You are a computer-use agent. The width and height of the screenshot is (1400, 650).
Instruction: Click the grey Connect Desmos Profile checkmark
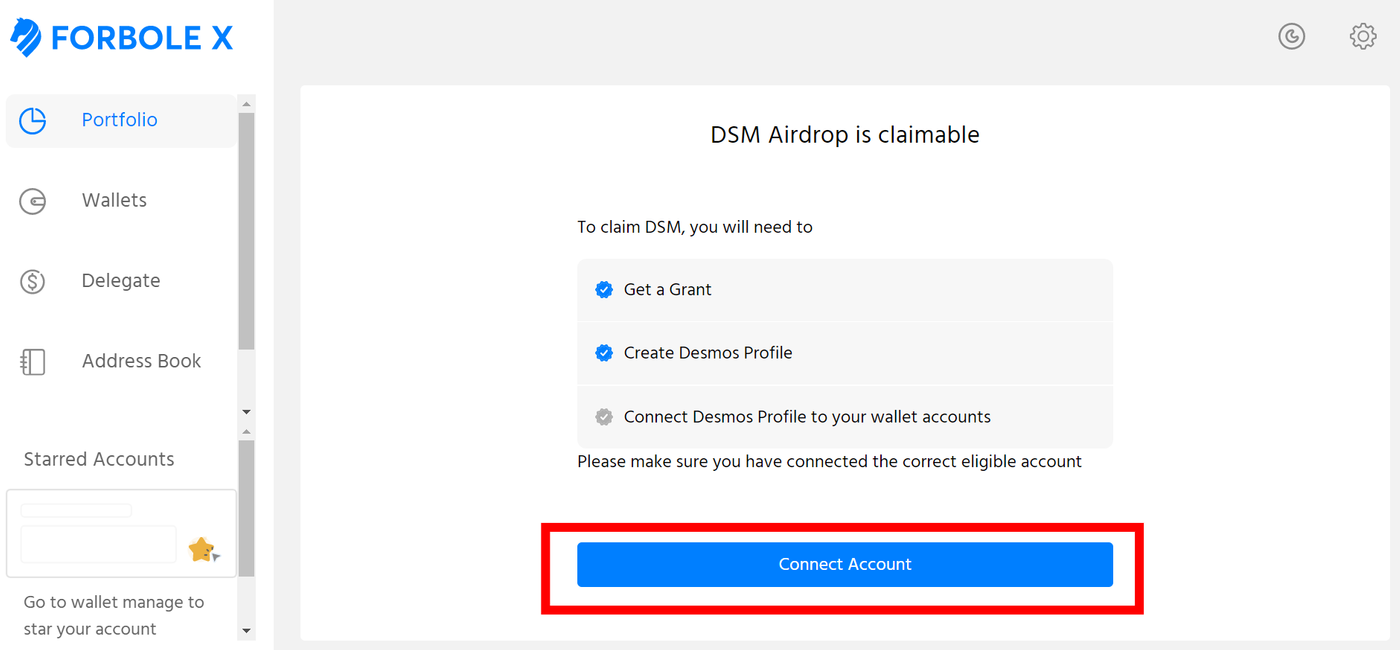click(x=604, y=417)
